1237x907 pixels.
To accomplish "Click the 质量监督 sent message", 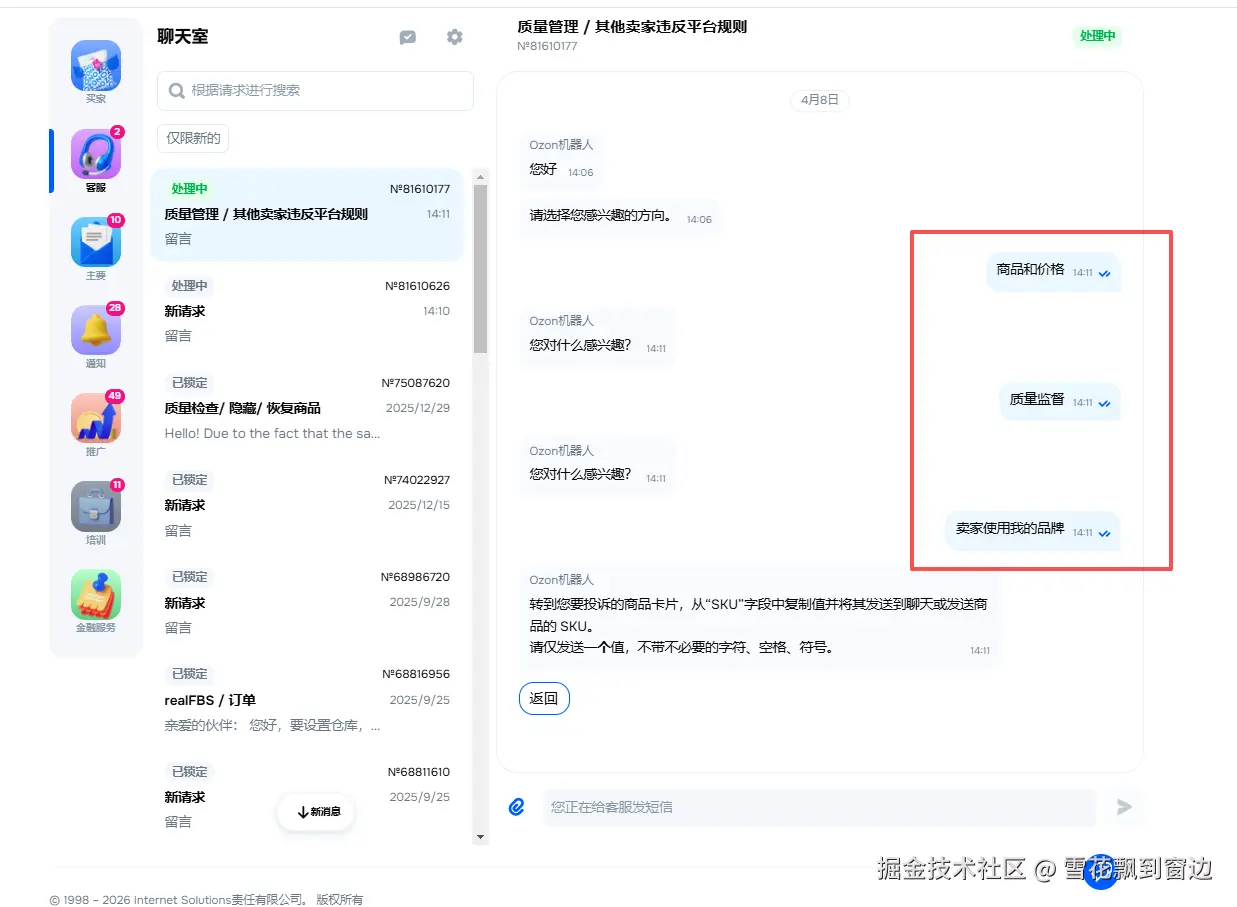I will pyautogui.click(x=1060, y=401).
